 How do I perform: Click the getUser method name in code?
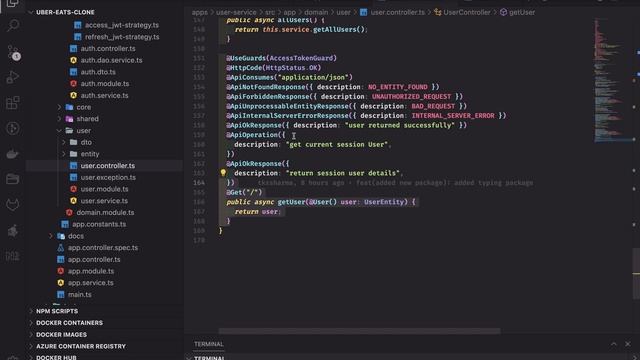point(291,202)
